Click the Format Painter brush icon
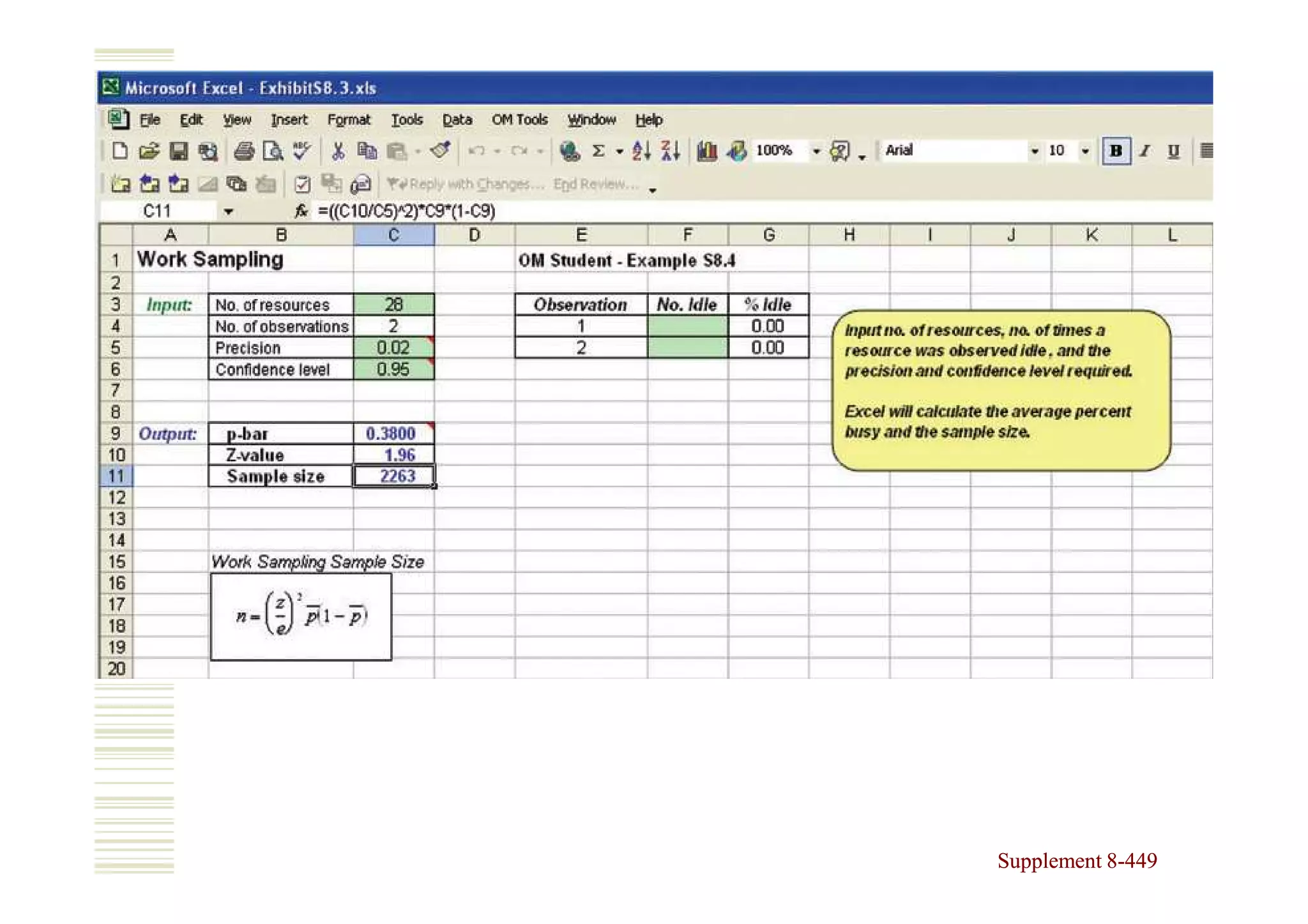The height and width of the screenshot is (924, 1308). 441,151
